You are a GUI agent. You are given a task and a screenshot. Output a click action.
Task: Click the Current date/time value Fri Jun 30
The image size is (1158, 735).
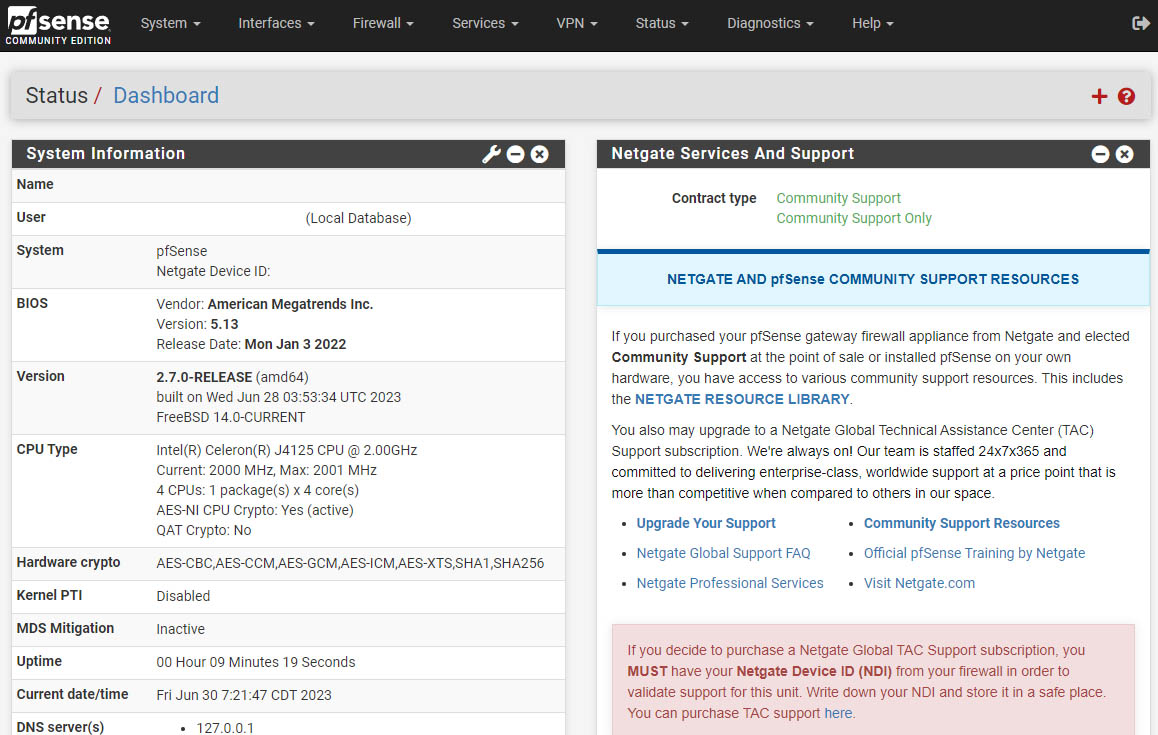pos(244,695)
